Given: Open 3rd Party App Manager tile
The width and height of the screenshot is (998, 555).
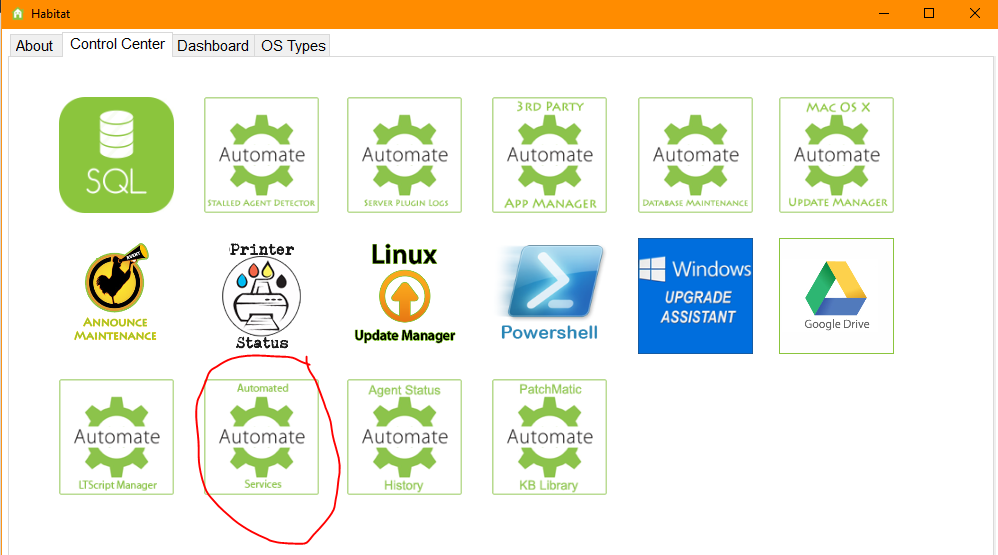Looking at the screenshot, I should click(549, 155).
